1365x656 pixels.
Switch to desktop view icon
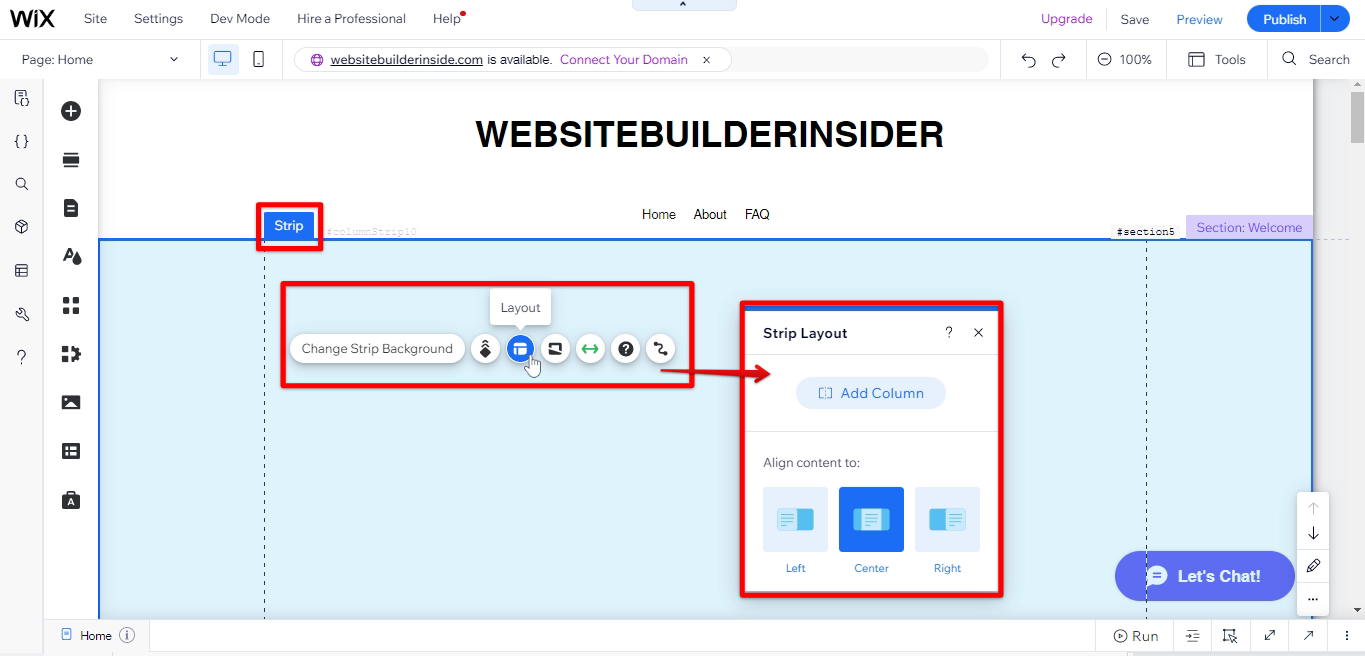pyautogui.click(x=223, y=59)
